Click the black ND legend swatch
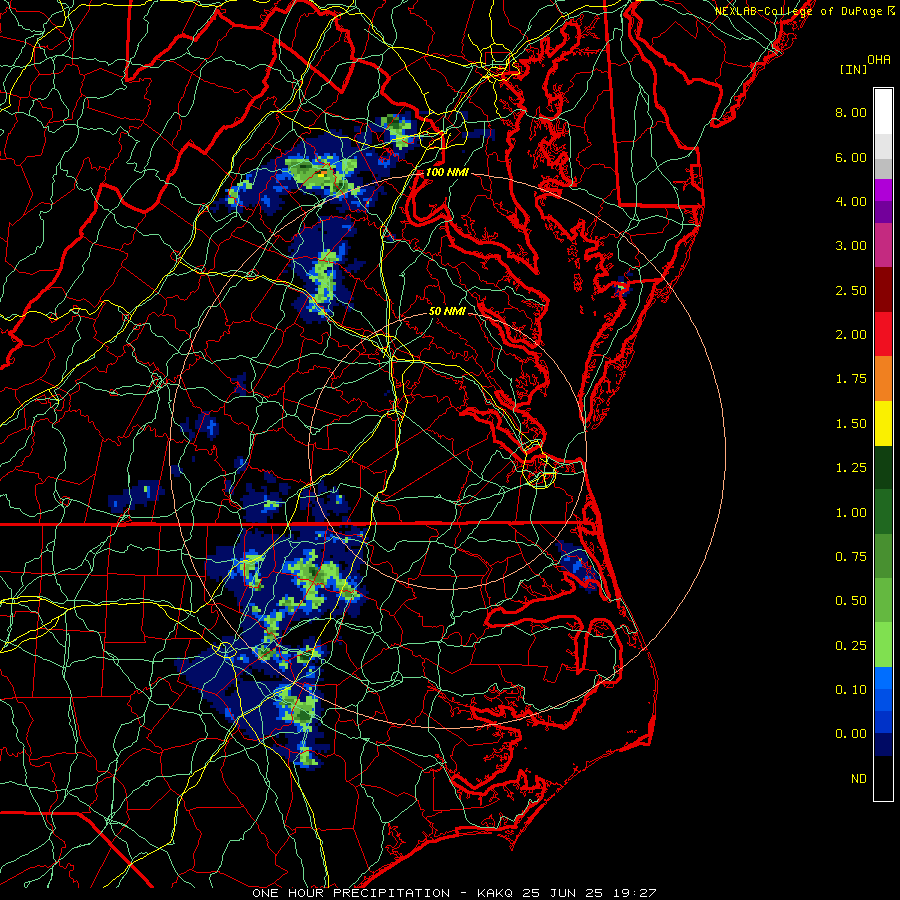 [x=883, y=778]
